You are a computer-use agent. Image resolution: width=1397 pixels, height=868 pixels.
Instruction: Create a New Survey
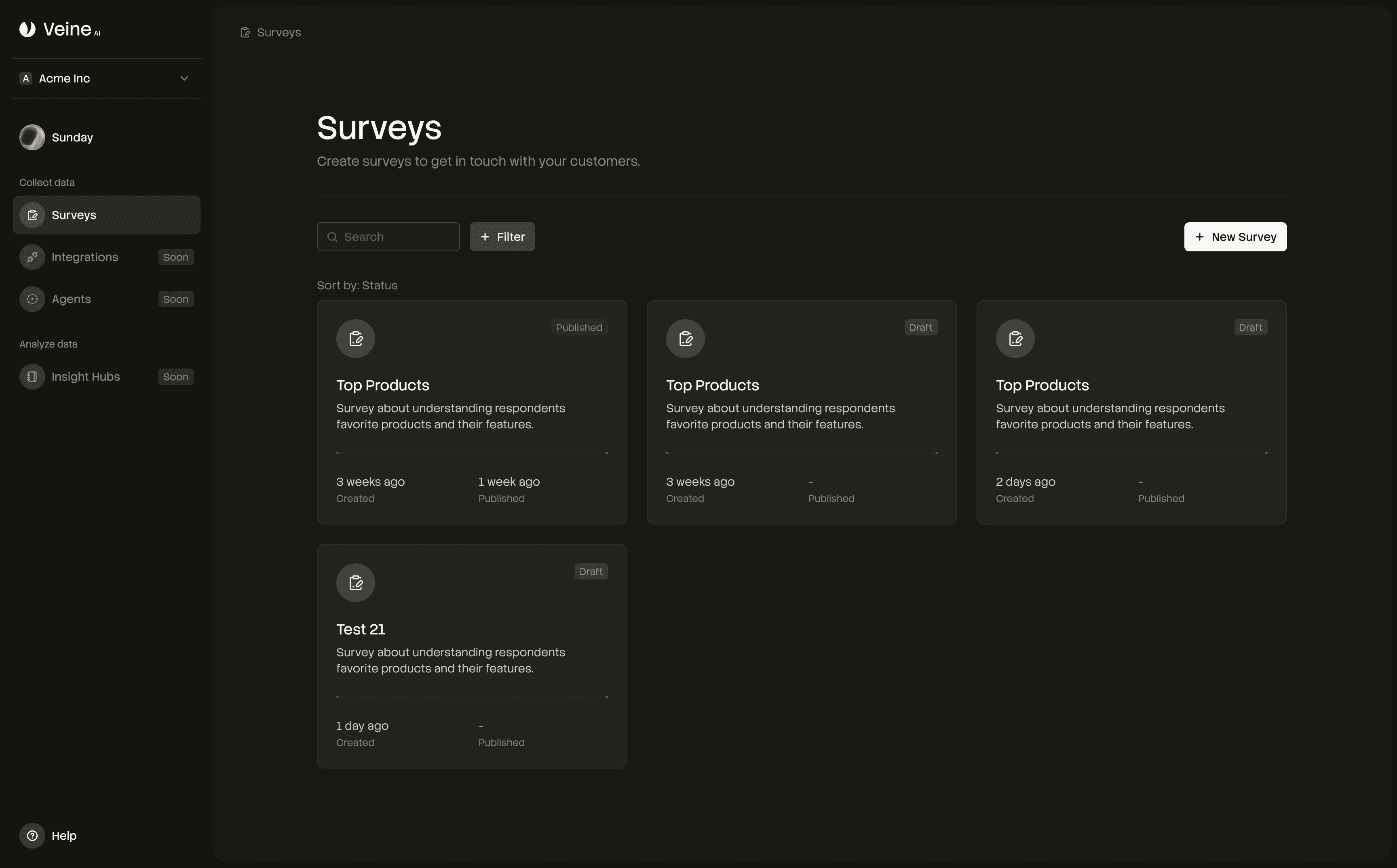[1235, 237]
